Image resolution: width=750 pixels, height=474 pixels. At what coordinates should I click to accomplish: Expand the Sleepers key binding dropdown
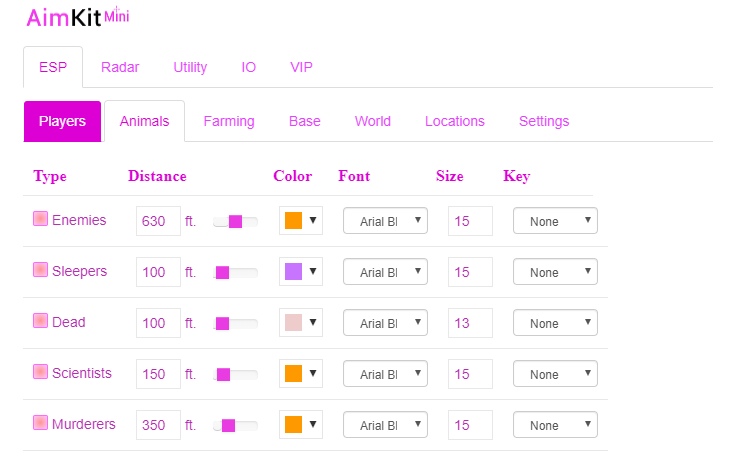coord(555,273)
